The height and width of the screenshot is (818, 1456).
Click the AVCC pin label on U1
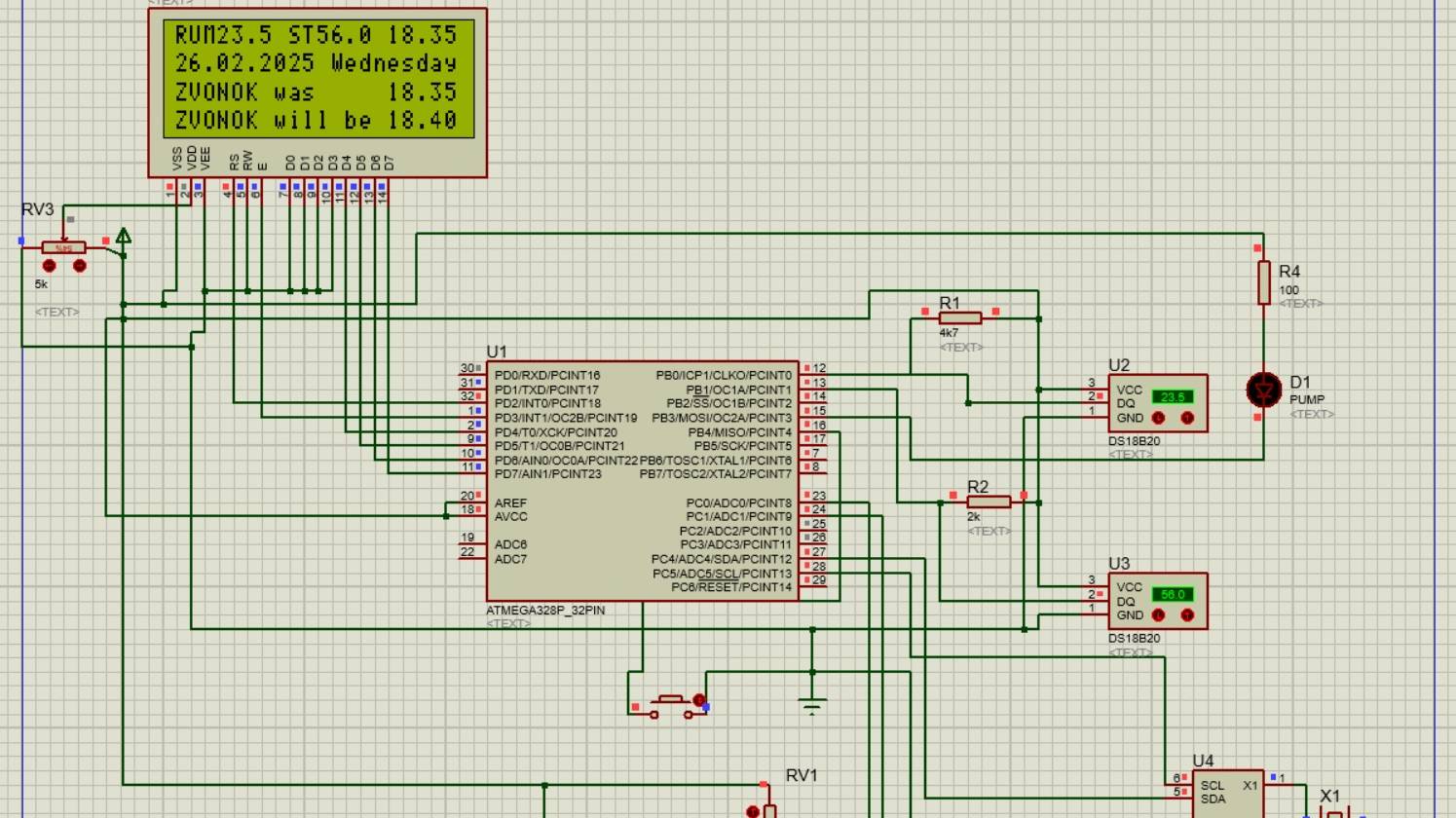coord(510,517)
